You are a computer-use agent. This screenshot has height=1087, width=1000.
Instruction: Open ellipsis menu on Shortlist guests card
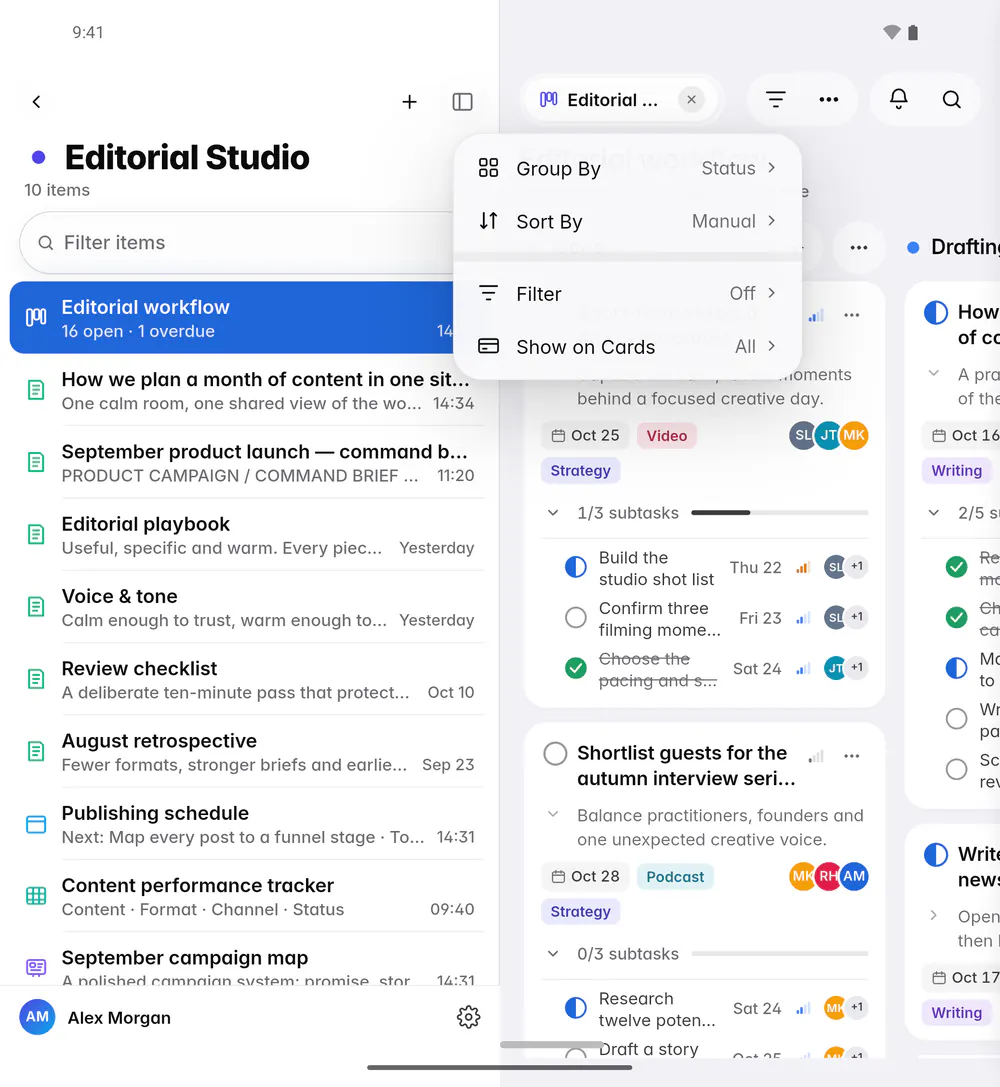[852, 756]
